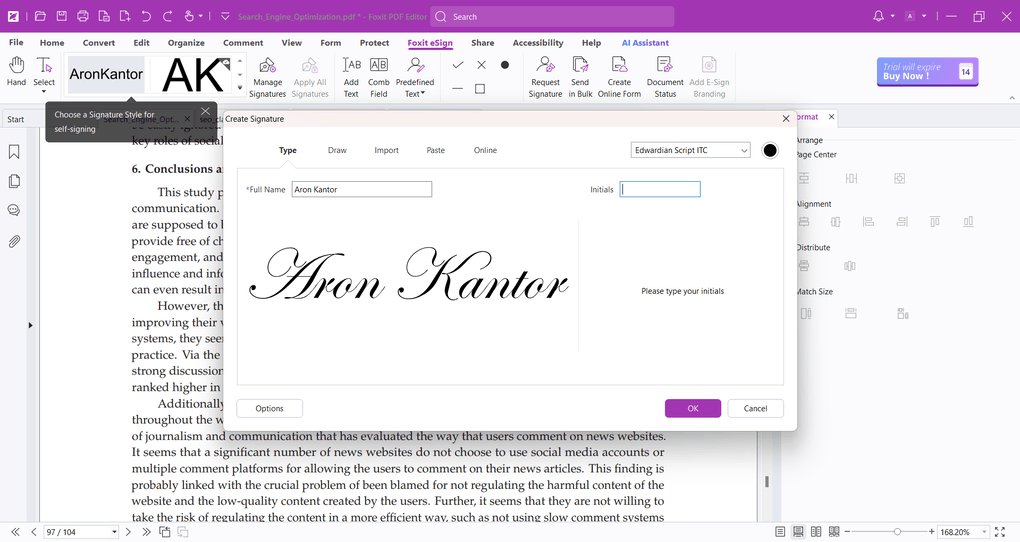Click the OK button
Viewport: 1020px width, 542px height.
pos(692,408)
